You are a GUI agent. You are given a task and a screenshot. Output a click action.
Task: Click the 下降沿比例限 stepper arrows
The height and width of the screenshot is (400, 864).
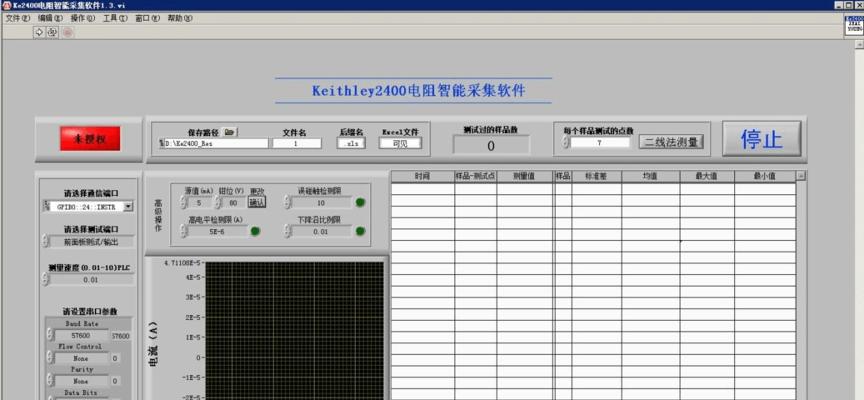coord(287,231)
